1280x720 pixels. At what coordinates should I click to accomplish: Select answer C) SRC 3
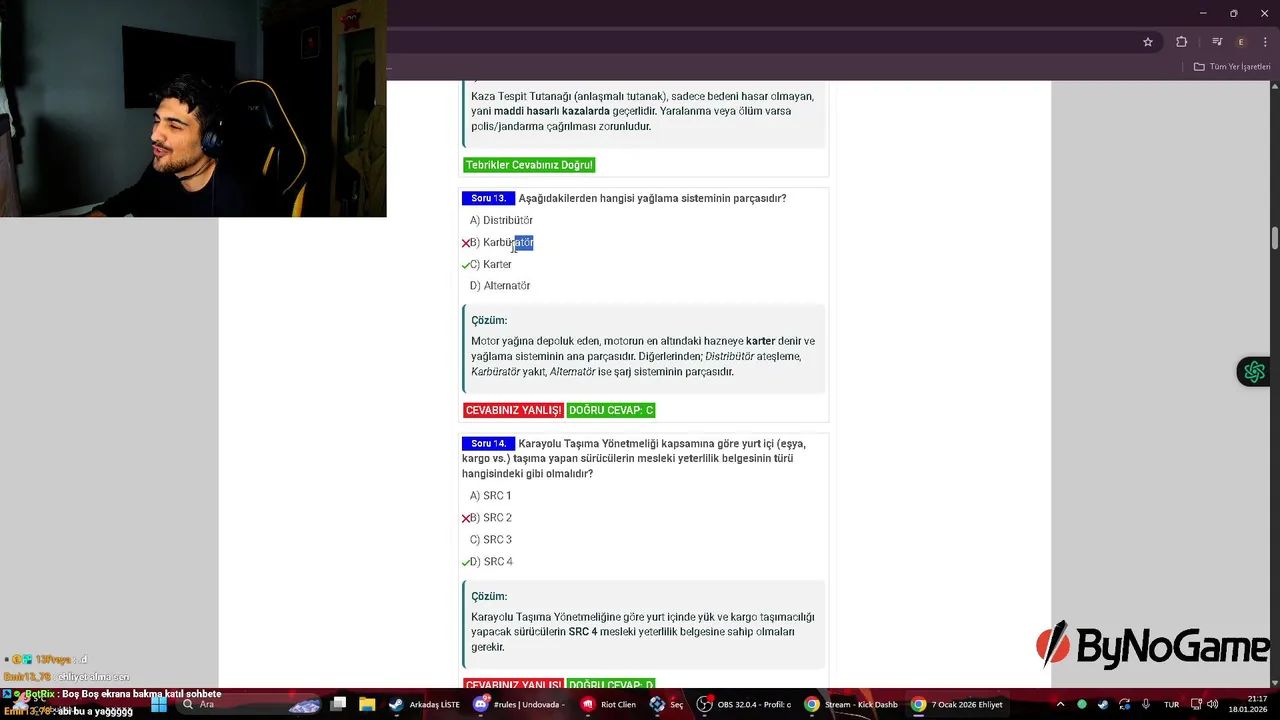(x=490, y=540)
